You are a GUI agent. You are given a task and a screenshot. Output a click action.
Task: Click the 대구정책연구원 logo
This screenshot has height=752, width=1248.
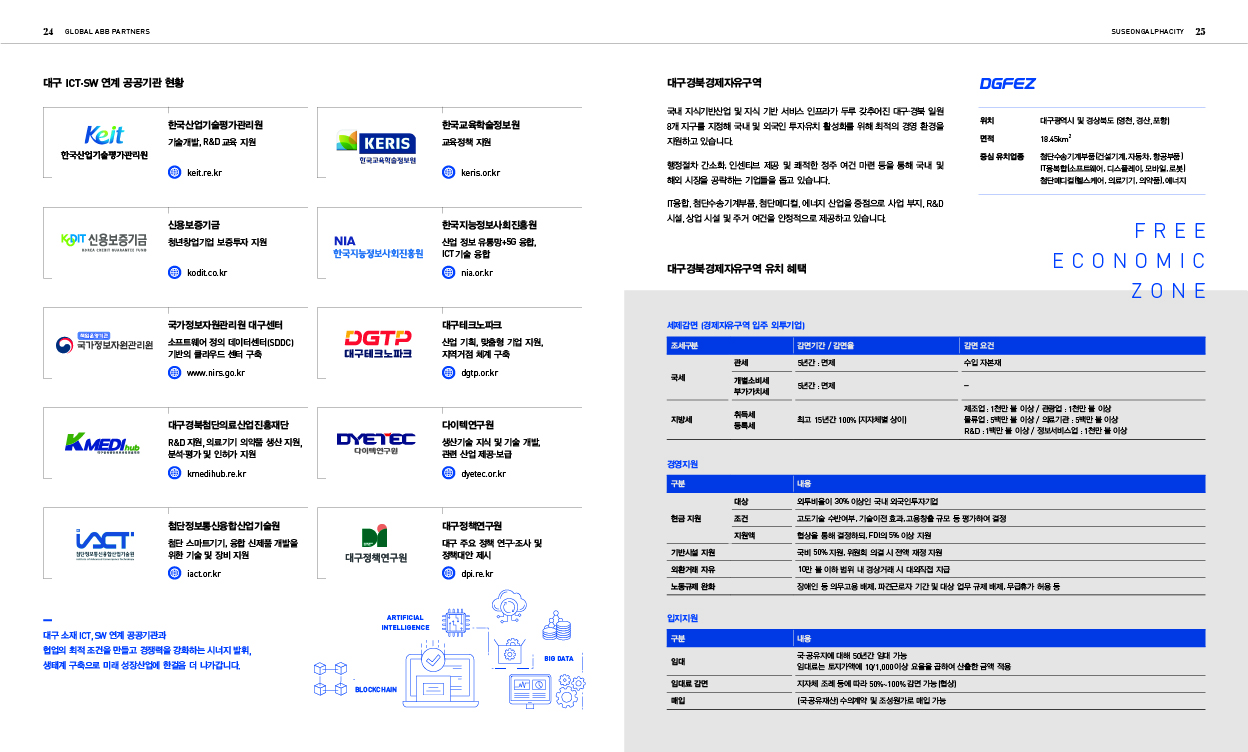pos(376,544)
